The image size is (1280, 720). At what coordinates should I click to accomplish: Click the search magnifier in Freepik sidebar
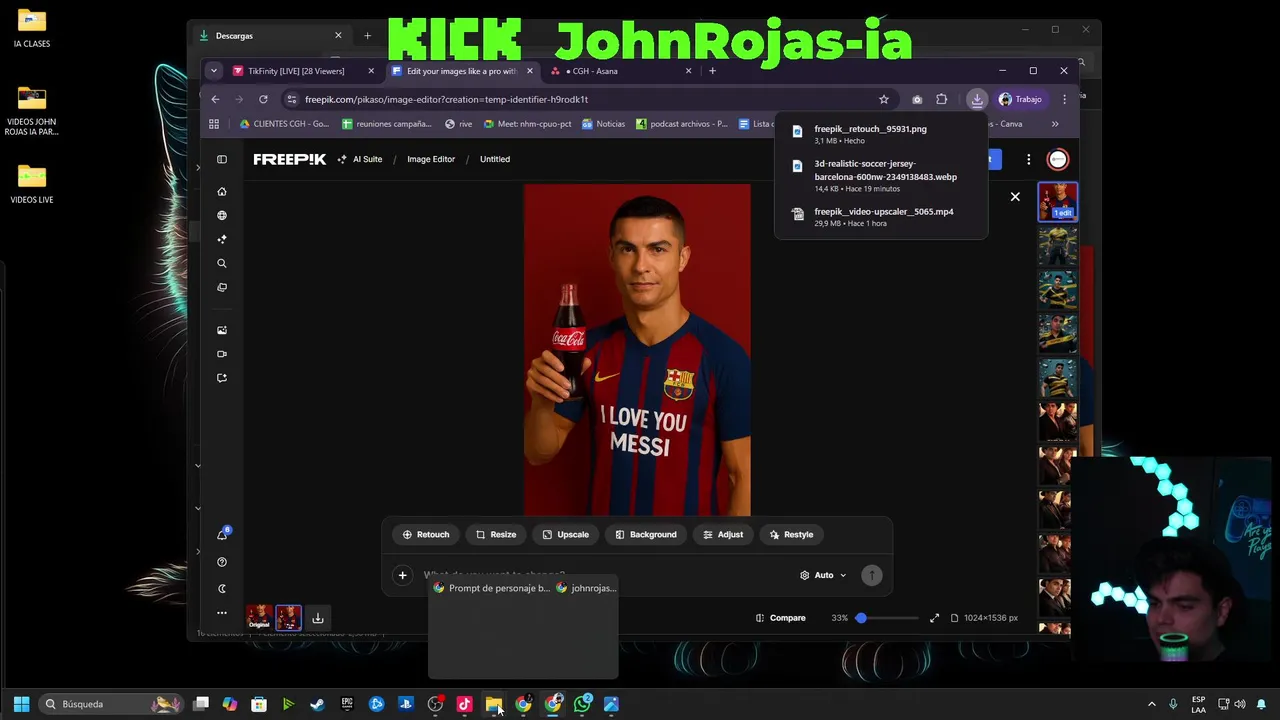(222, 263)
